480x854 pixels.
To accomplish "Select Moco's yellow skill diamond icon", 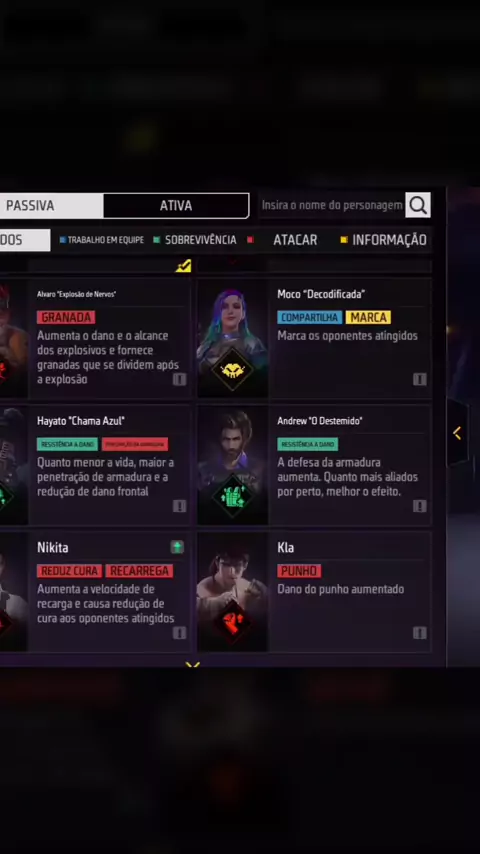I will click(x=233, y=370).
